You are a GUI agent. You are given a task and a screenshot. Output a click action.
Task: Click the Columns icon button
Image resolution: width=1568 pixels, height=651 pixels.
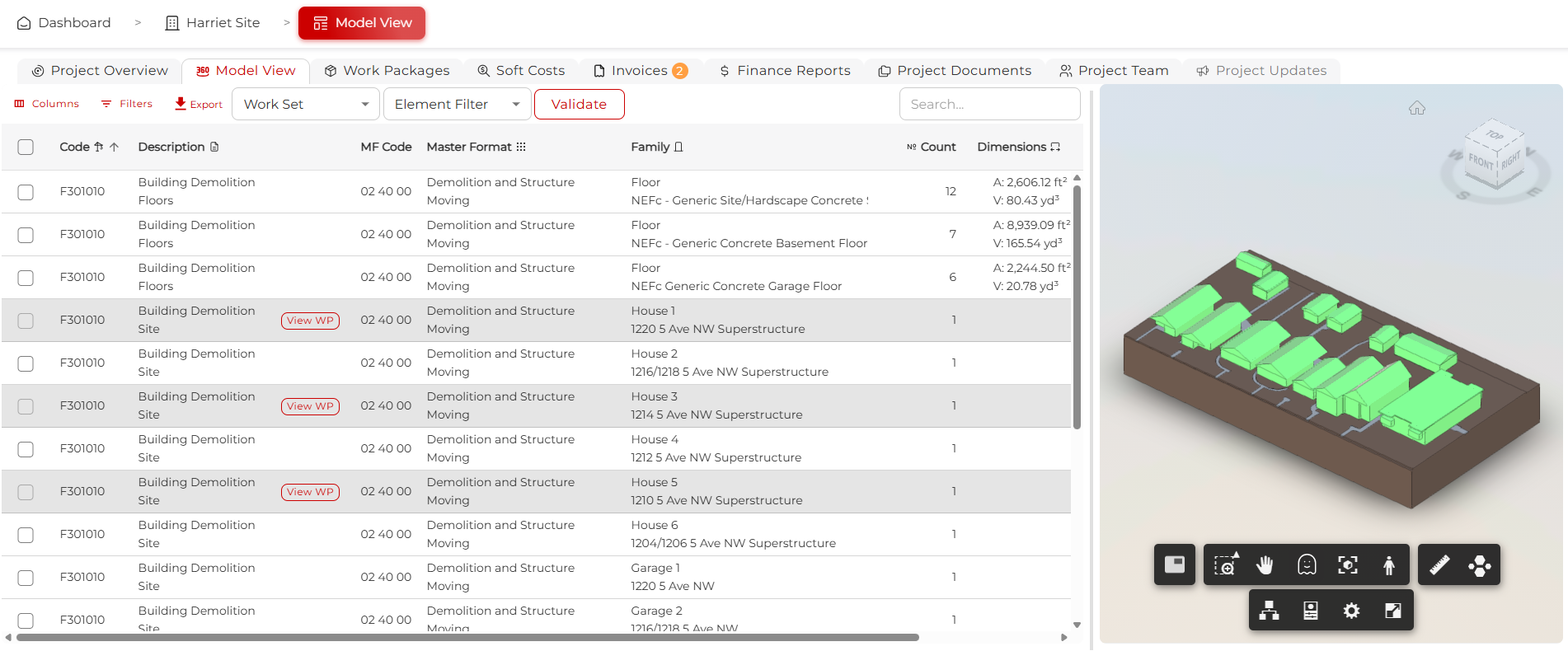coord(46,104)
